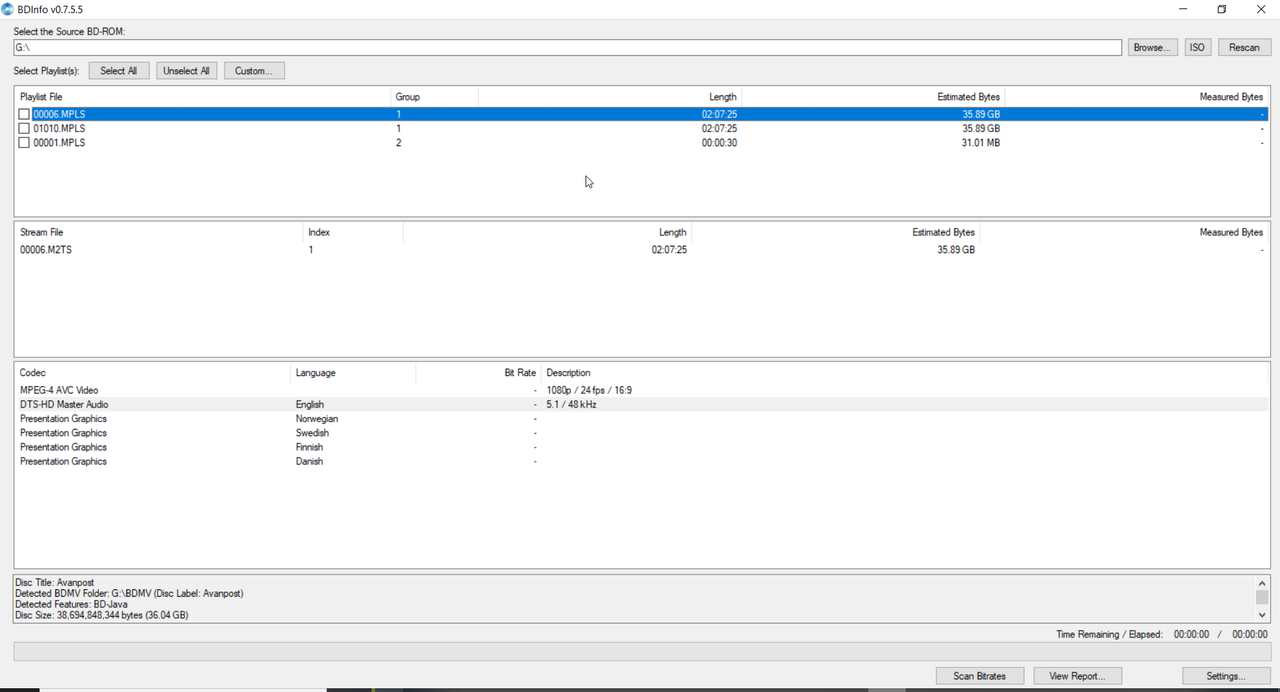Sort playlists by Measured Bytes header
The width and height of the screenshot is (1280, 692).
1136,97
